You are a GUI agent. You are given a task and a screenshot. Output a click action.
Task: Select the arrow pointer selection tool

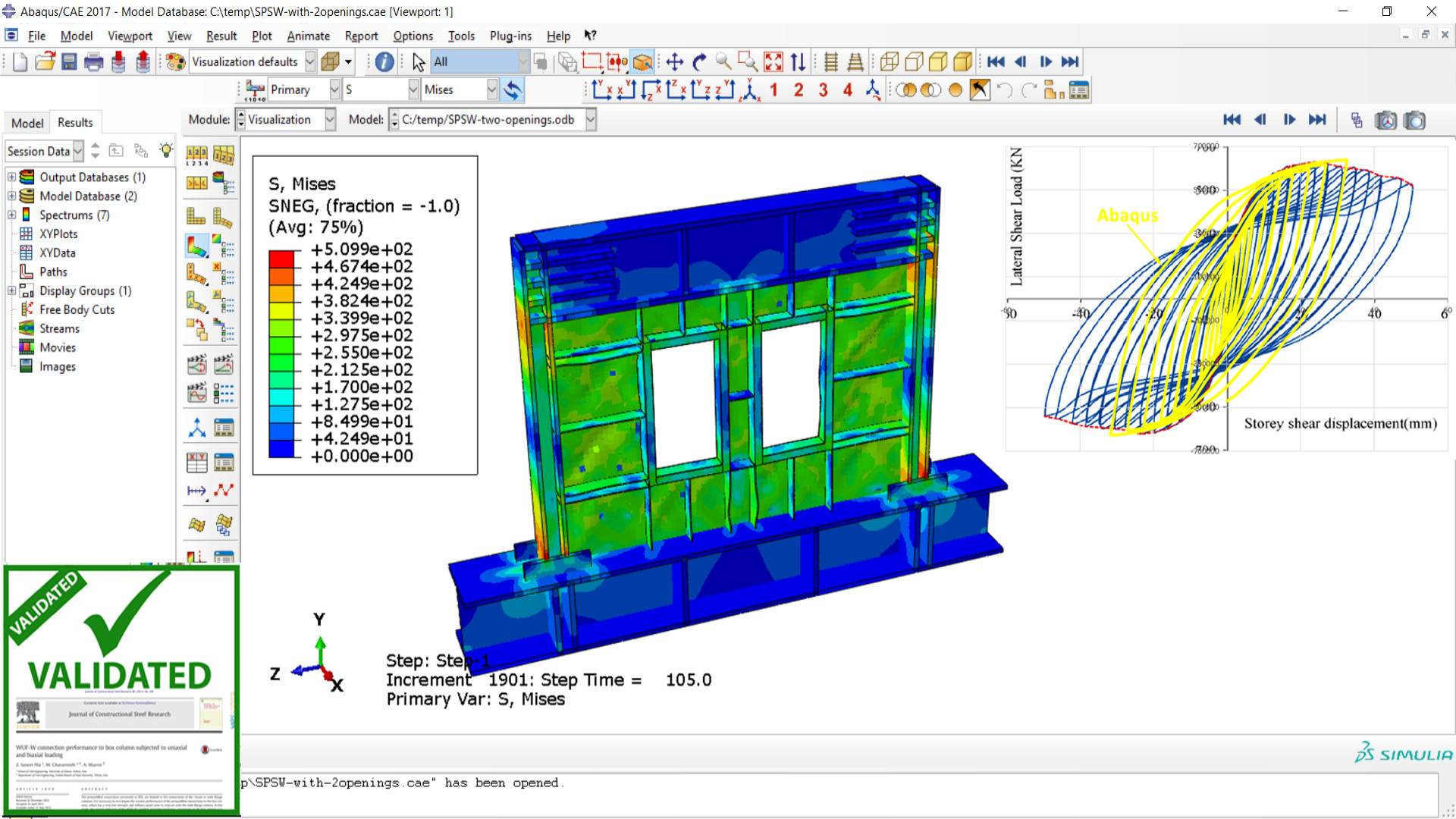(419, 62)
